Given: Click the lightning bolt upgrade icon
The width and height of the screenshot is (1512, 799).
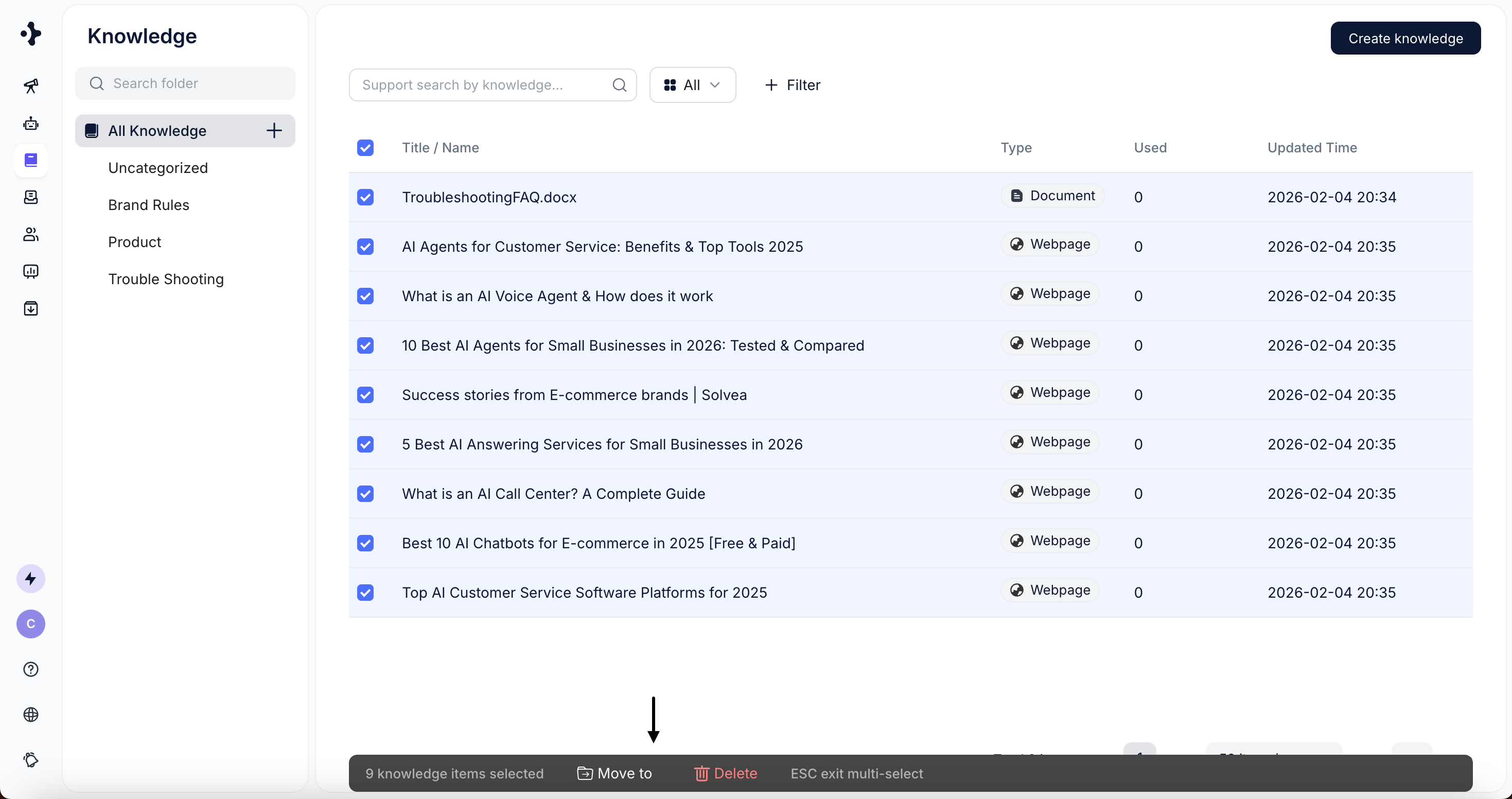Looking at the screenshot, I should click(x=30, y=579).
